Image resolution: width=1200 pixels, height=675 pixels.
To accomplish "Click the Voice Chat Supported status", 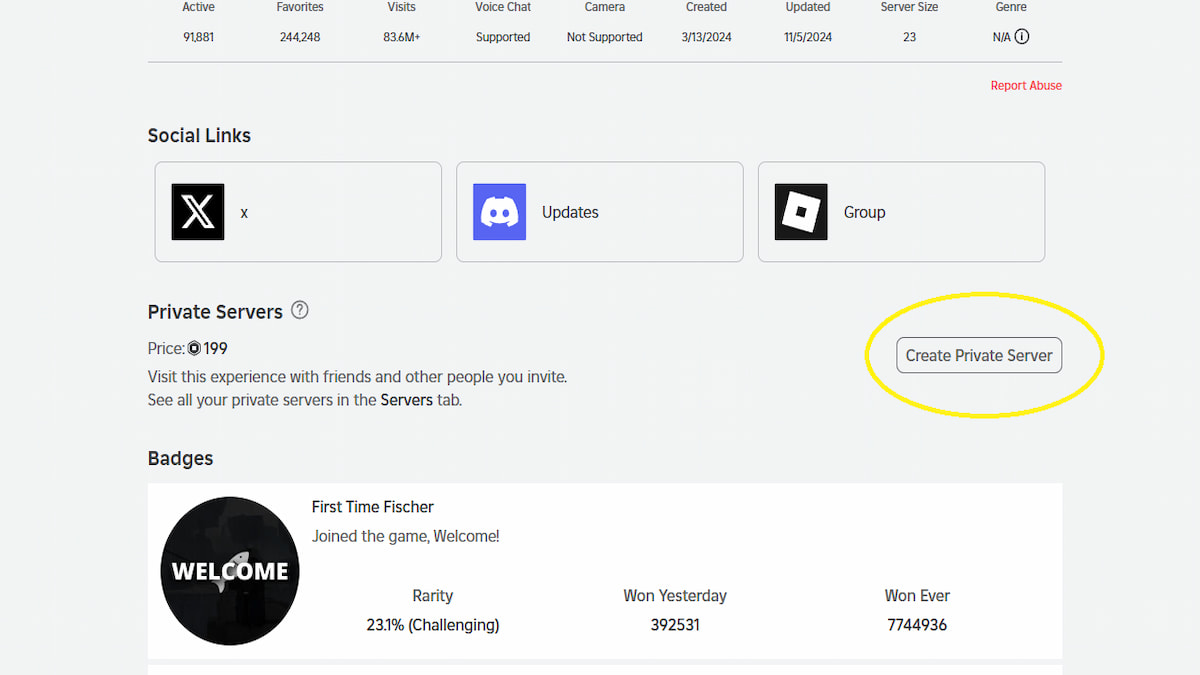I will [503, 37].
